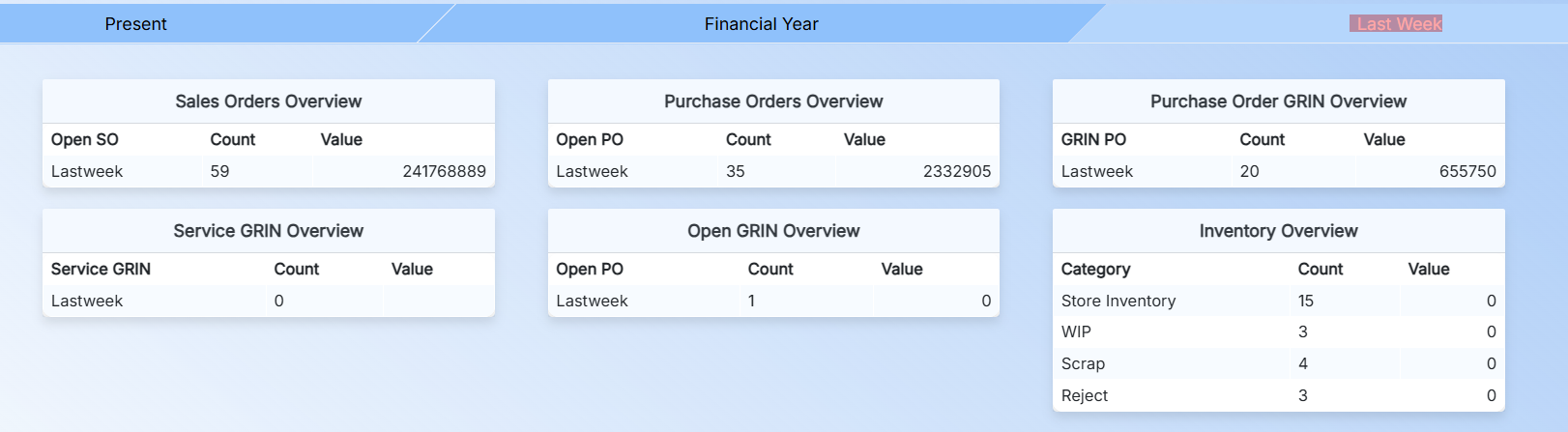The height and width of the screenshot is (432, 1568).
Task: Select the Store Inventory row label
Action: (1118, 301)
